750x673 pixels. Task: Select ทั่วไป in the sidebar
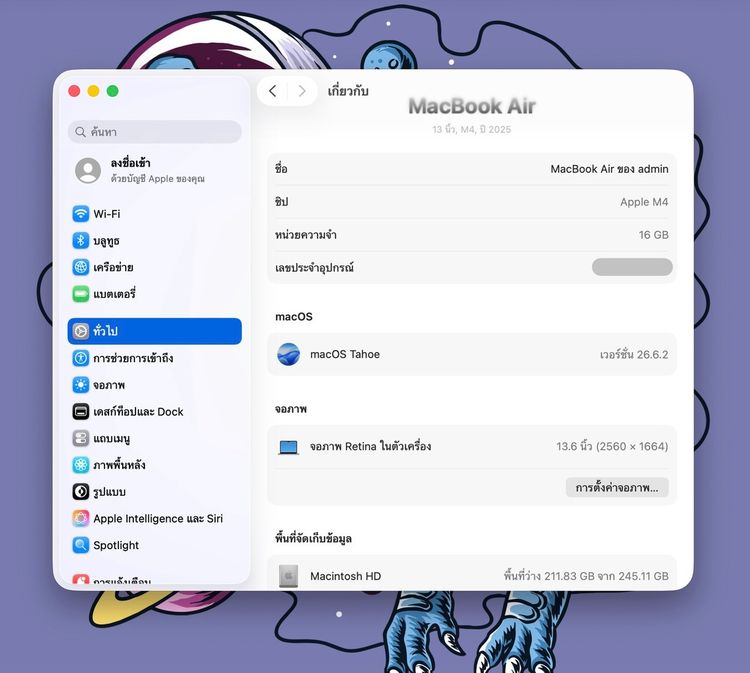coord(154,331)
